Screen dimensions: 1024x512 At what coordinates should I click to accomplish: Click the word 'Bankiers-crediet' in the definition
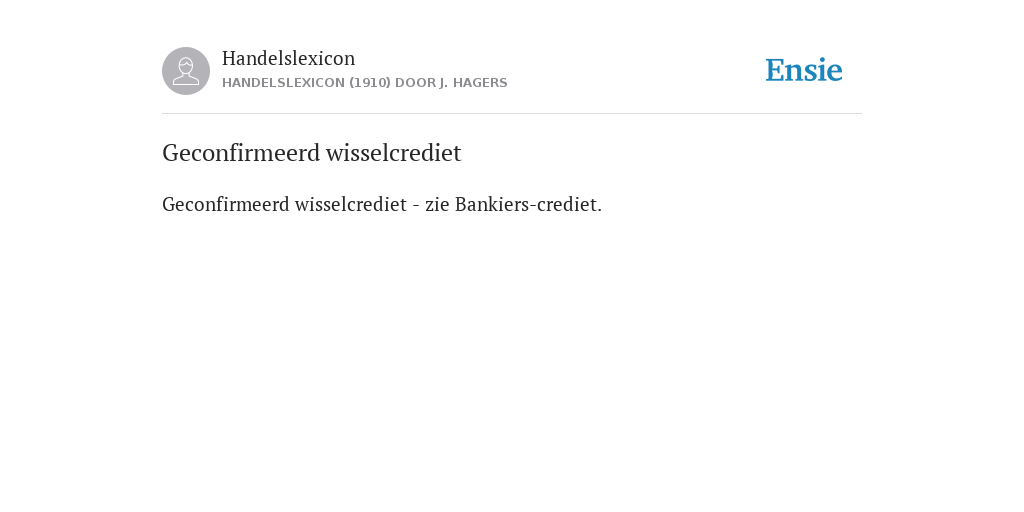pos(527,204)
